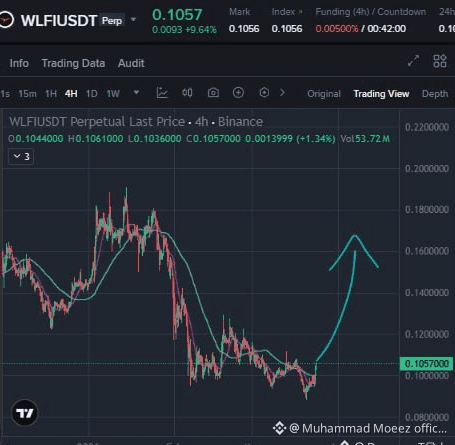The height and width of the screenshot is (445, 455).
Task: Click the candle low value L0.1036000
Action: click(x=155, y=139)
